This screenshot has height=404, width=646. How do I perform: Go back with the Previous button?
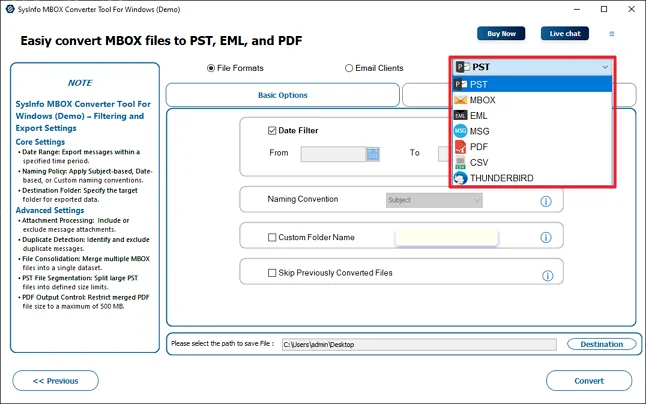56,381
